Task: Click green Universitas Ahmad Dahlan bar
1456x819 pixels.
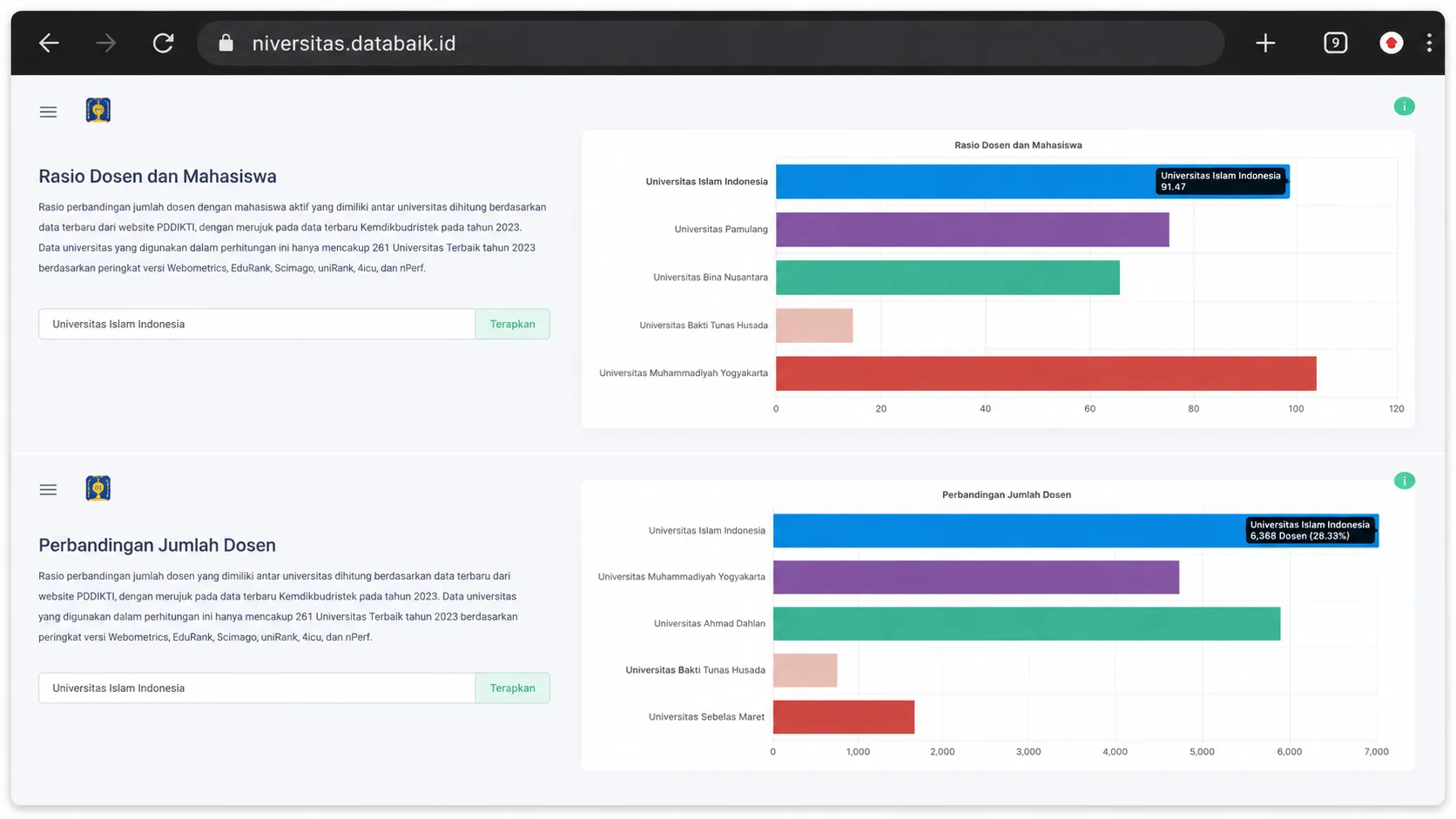Action: (x=1027, y=623)
